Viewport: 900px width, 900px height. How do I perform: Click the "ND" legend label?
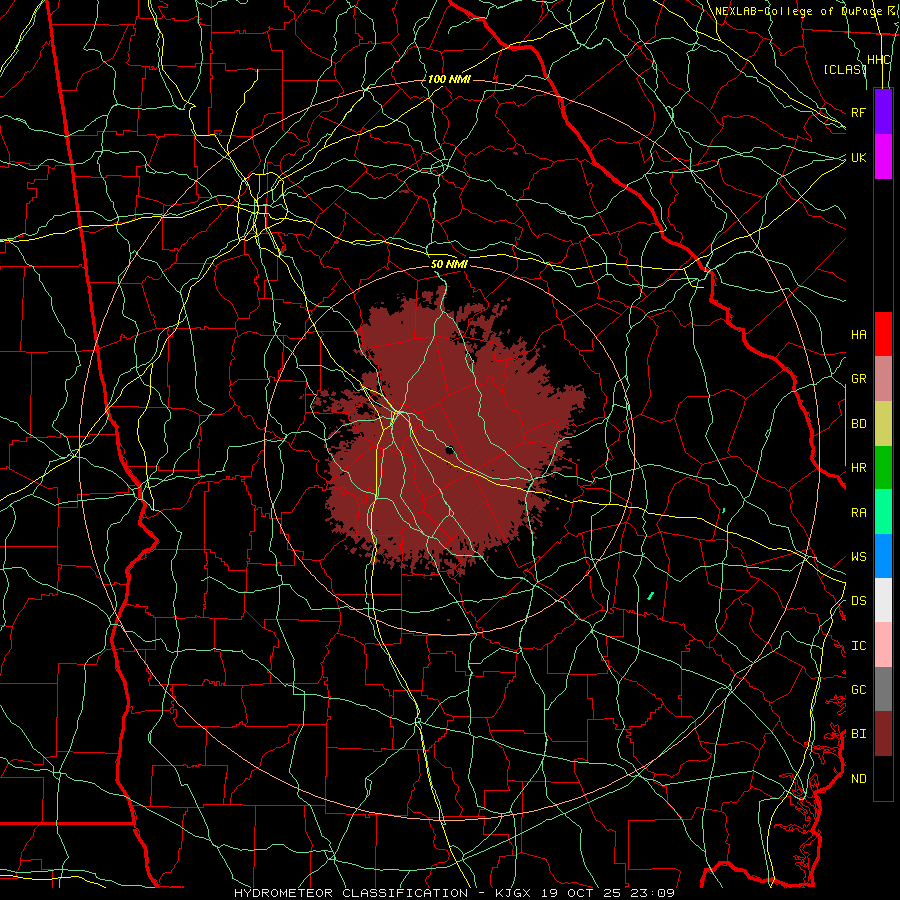point(858,779)
